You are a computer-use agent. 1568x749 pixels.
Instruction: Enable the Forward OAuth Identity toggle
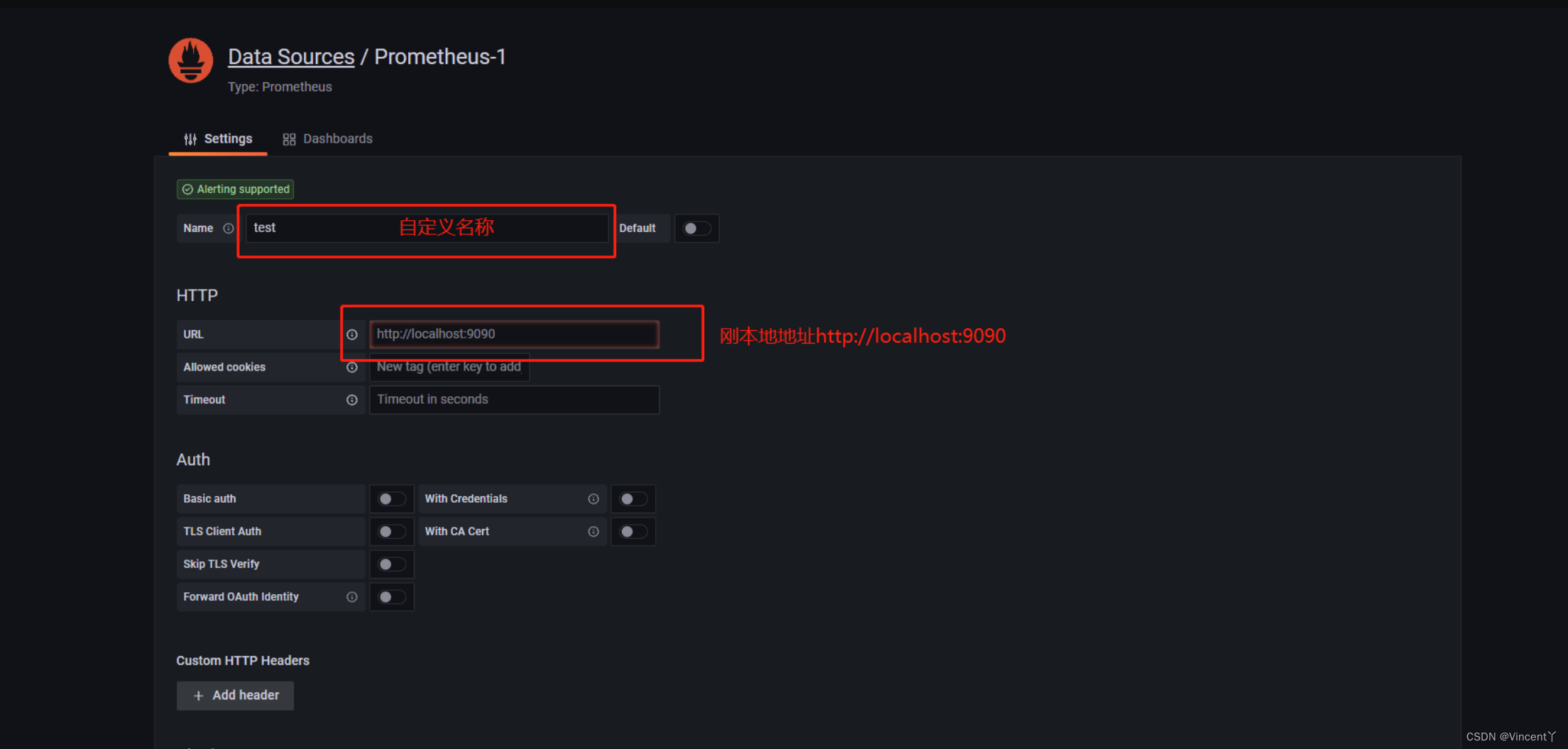pyautogui.click(x=392, y=597)
